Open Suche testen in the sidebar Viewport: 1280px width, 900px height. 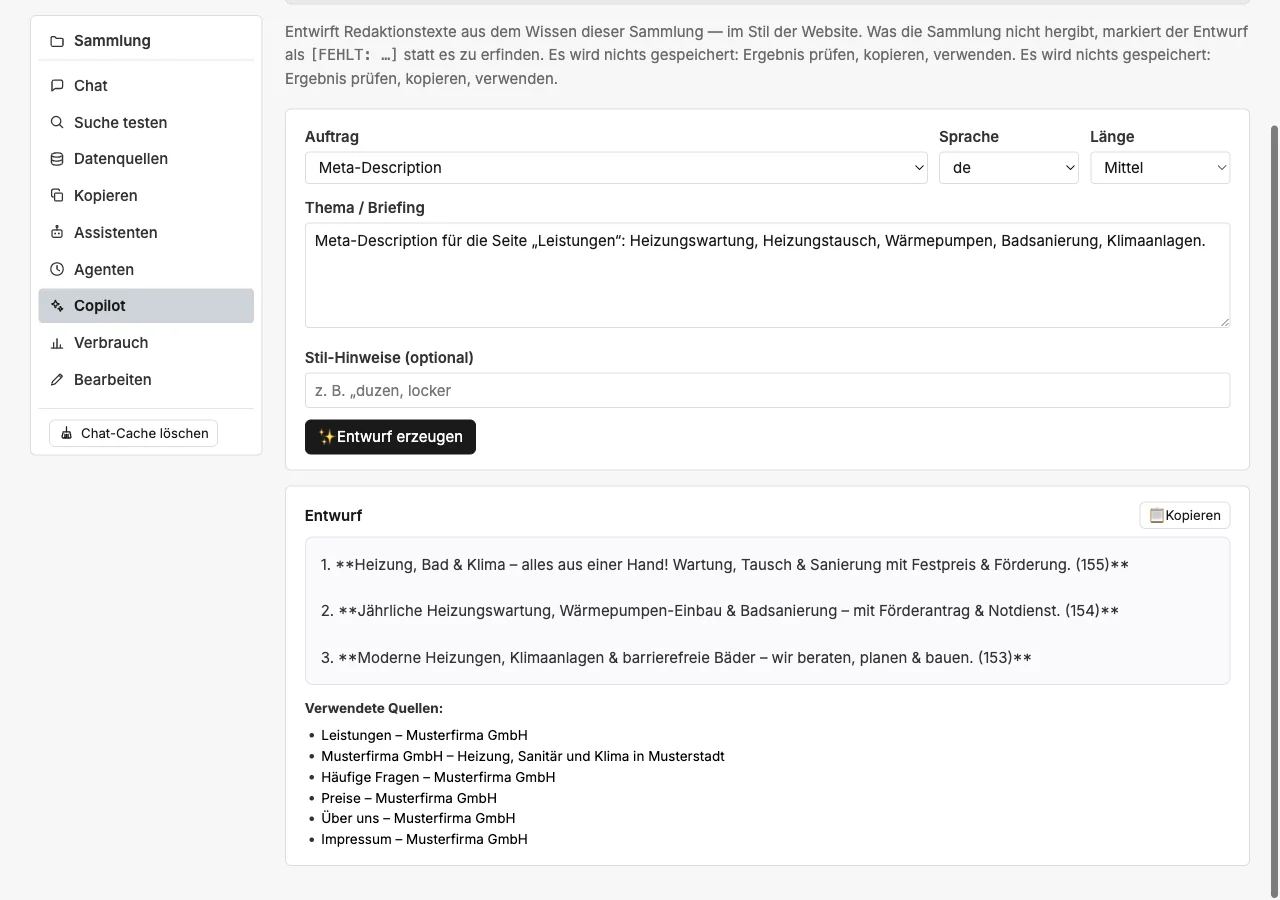click(146, 123)
